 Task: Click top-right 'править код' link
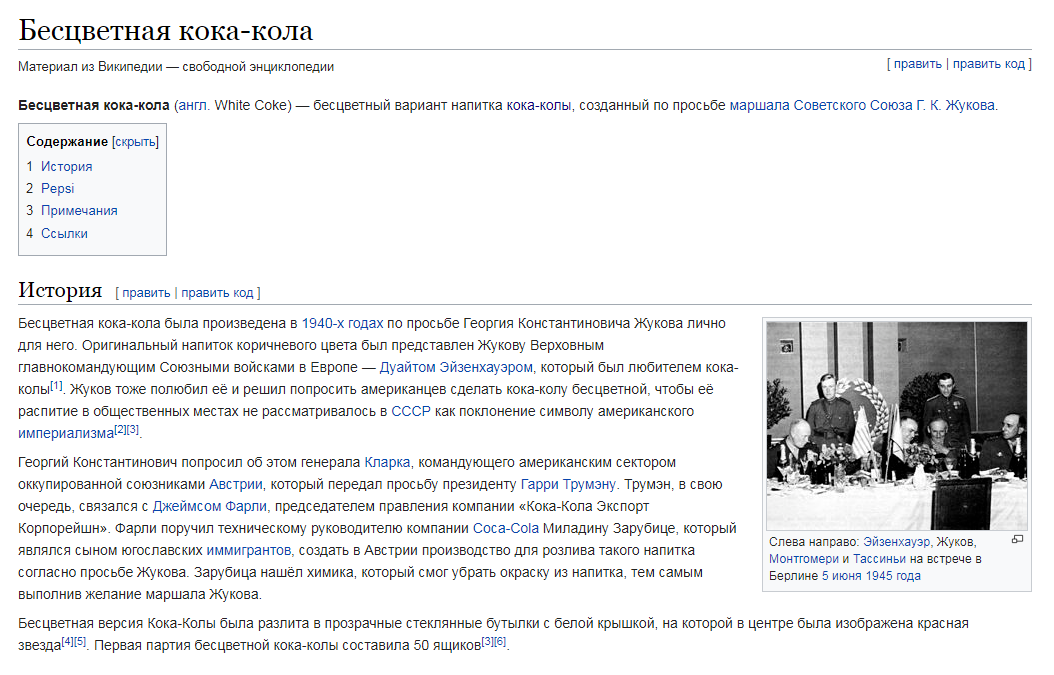click(989, 64)
